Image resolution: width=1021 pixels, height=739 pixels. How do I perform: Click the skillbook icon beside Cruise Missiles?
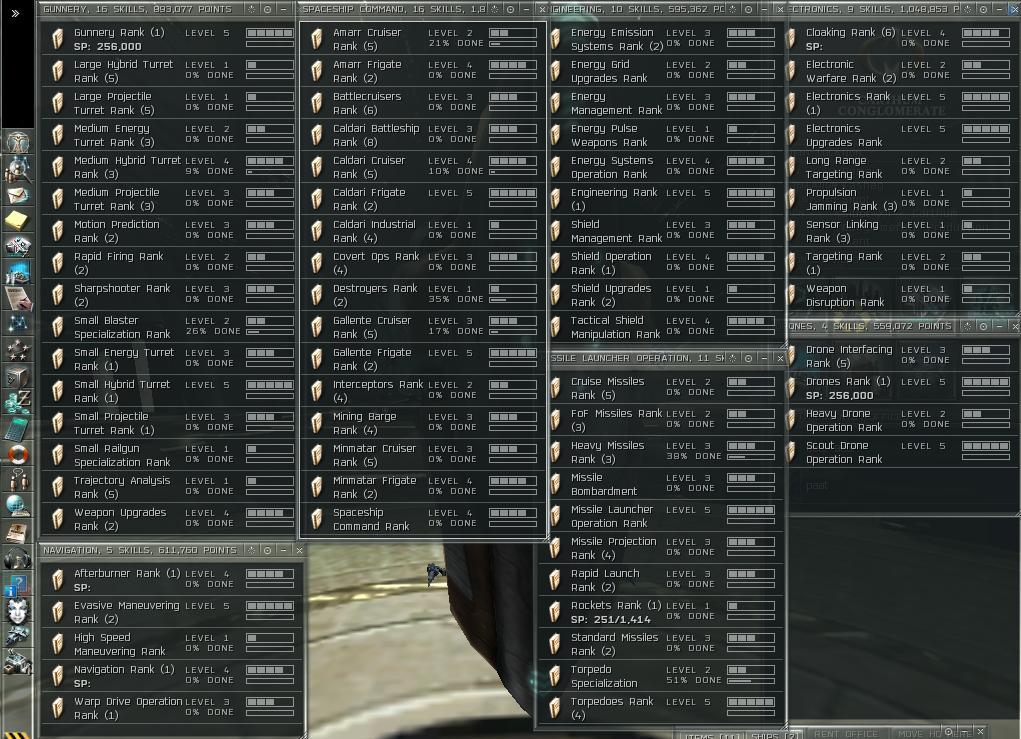(555, 388)
